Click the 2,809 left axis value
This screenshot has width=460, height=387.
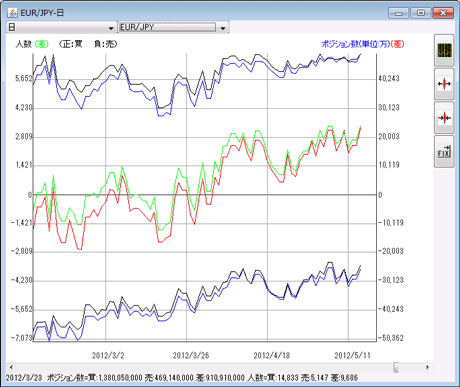pyautogui.click(x=24, y=136)
